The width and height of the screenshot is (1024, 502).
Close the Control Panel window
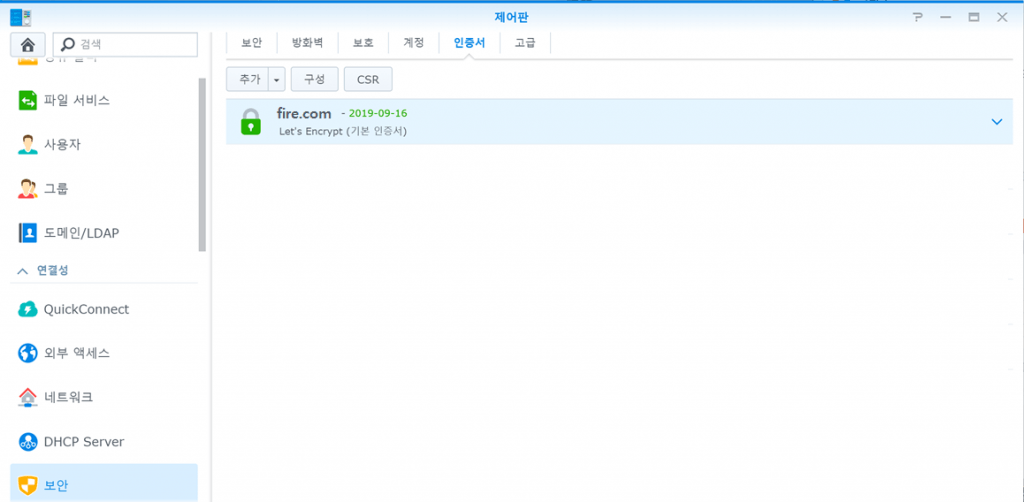[1002, 18]
